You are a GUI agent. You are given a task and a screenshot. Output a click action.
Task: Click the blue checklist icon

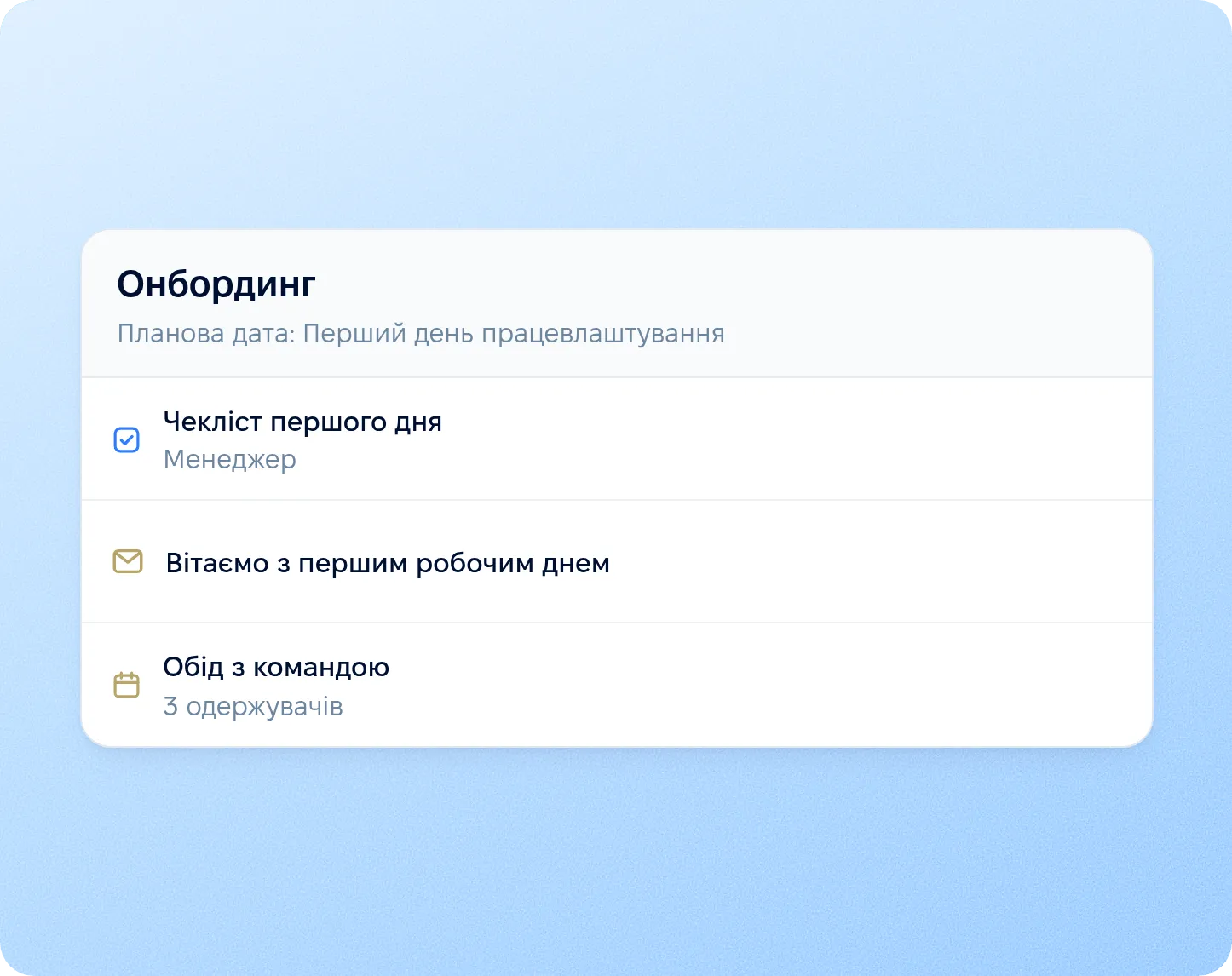coord(127,439)
